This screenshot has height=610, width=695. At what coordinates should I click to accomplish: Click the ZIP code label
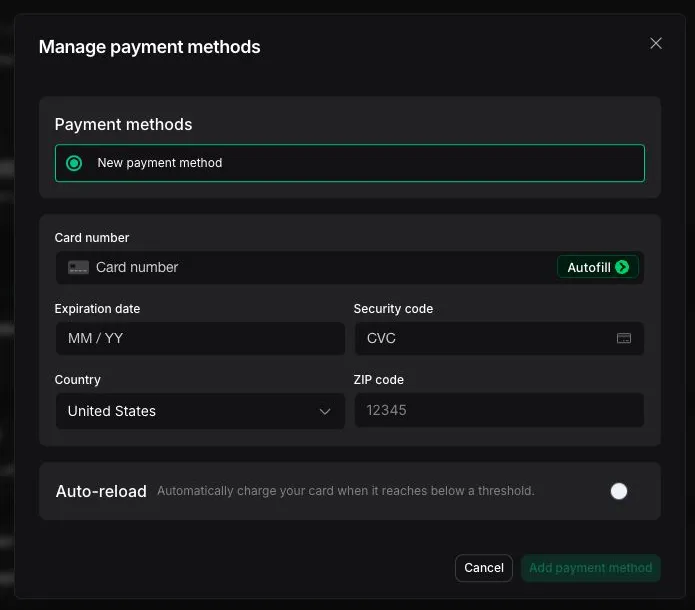[x=379, y=379]
